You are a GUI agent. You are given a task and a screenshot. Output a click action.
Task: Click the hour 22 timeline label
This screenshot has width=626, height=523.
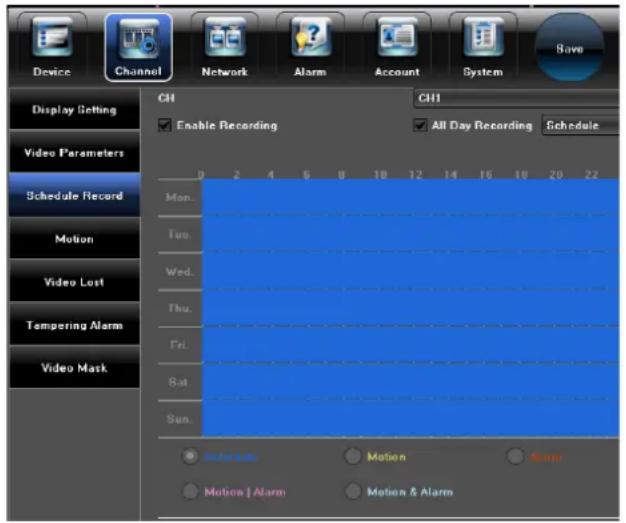[x=591, y=174]
